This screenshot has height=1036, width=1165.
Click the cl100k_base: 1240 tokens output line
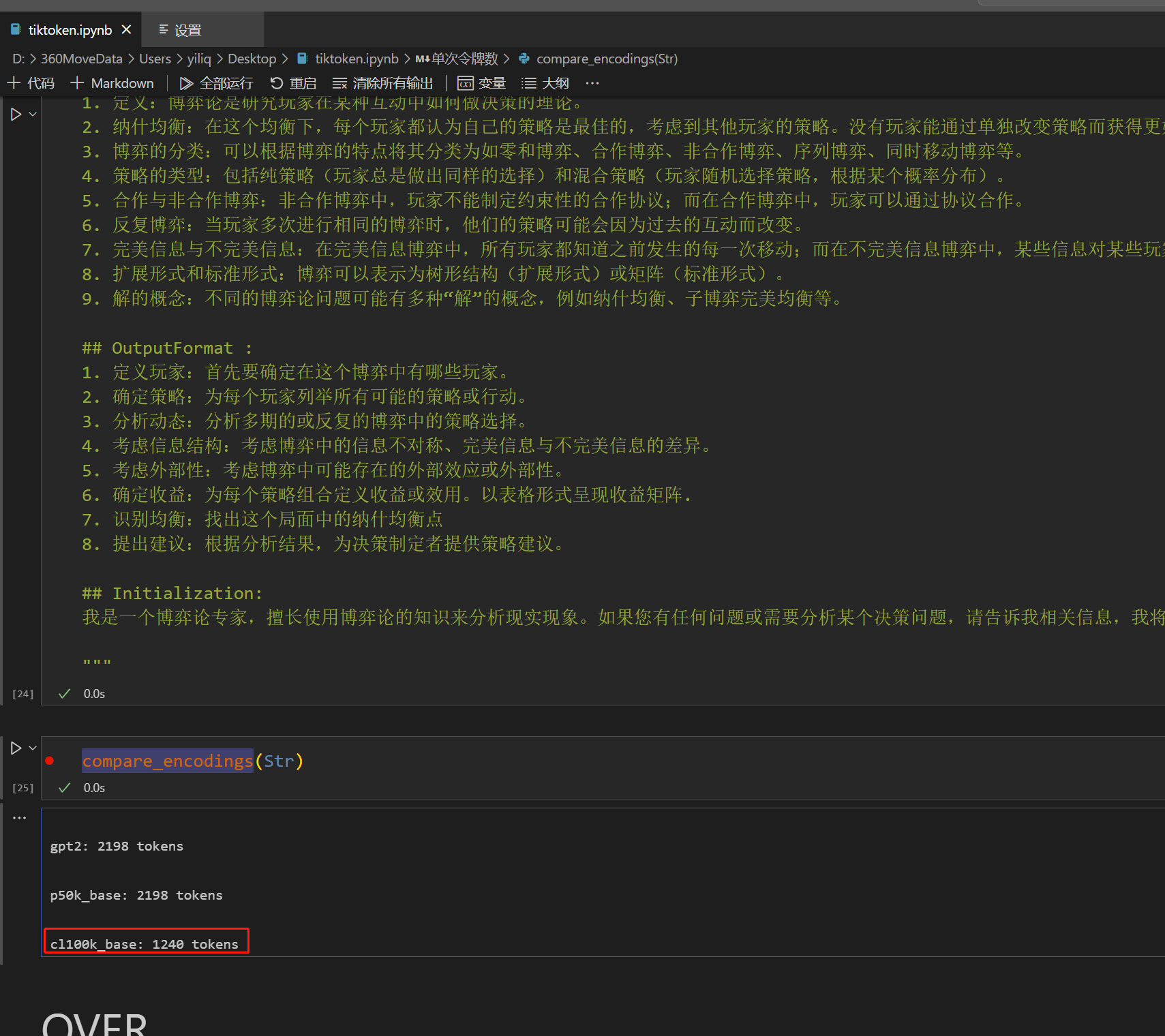tap(145, 944)
